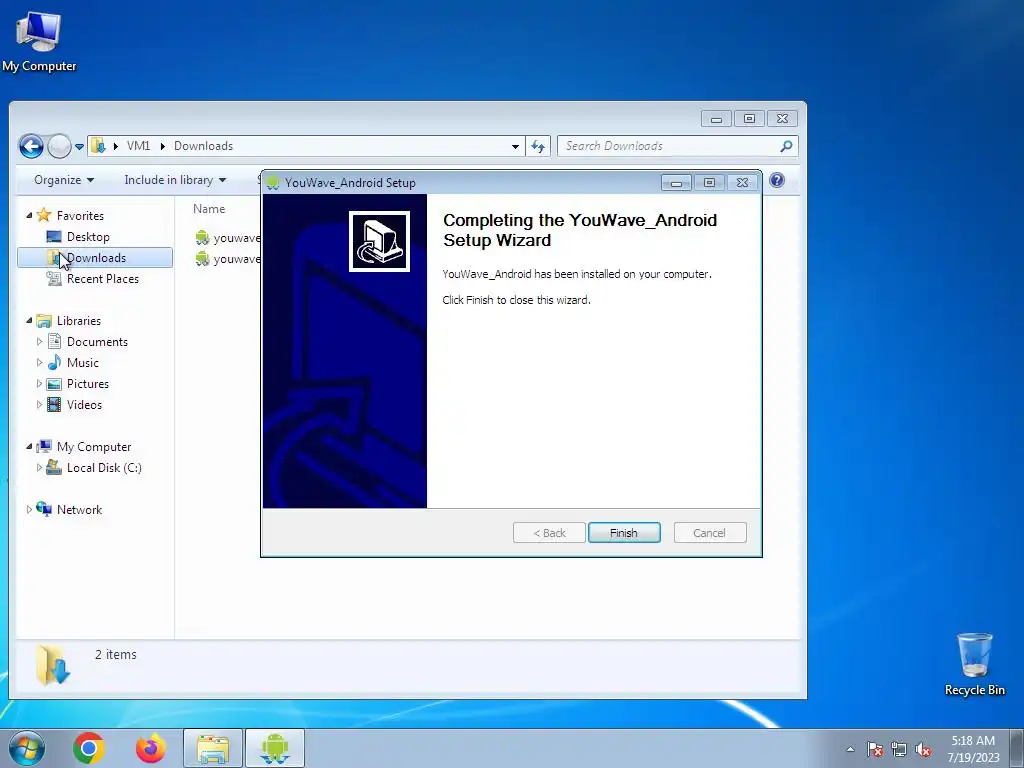This screenshot has height=768, width=1024.
Task: Expand the Network node
Action: point(29,509)
